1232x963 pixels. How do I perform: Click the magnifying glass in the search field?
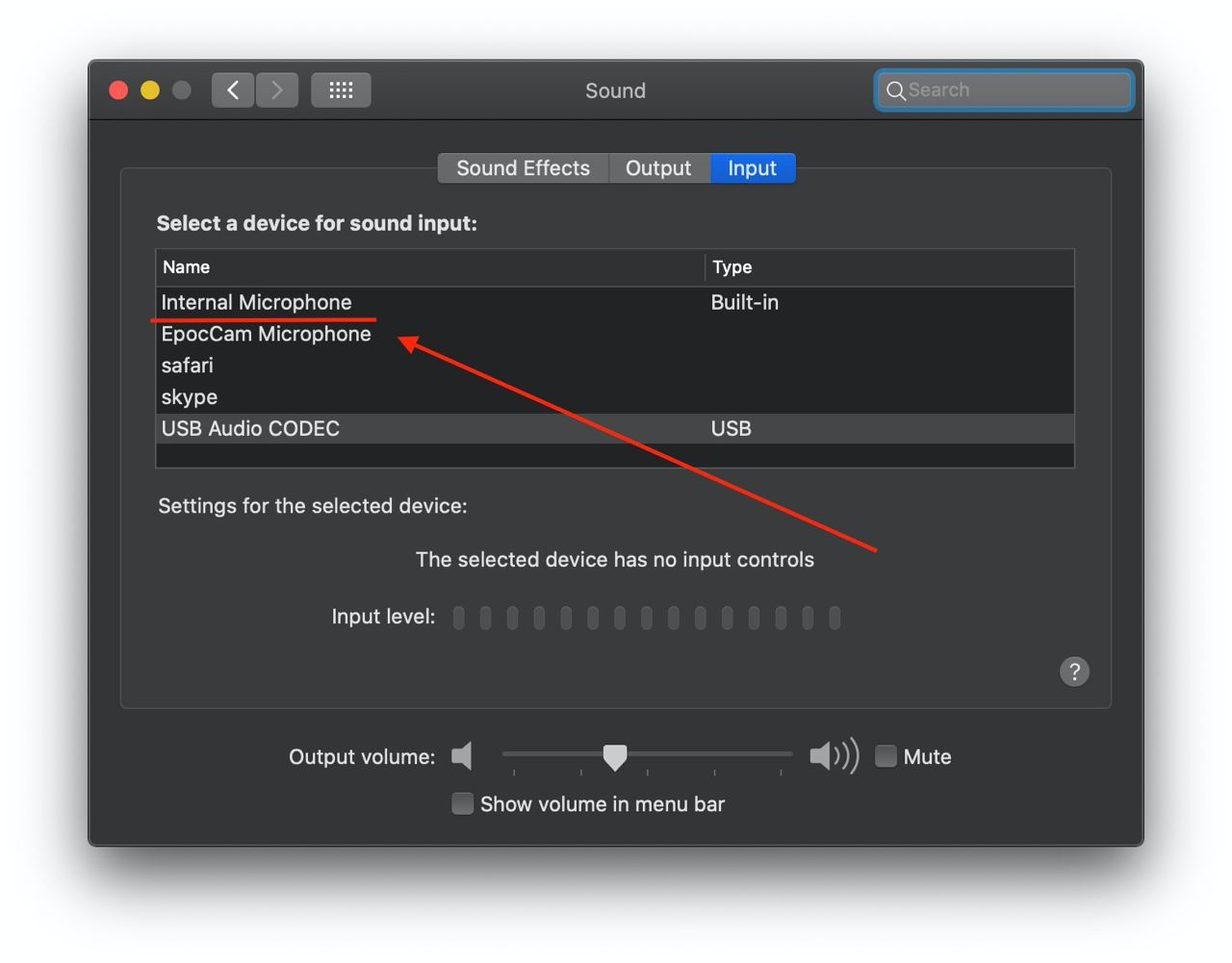pos(895,90)
